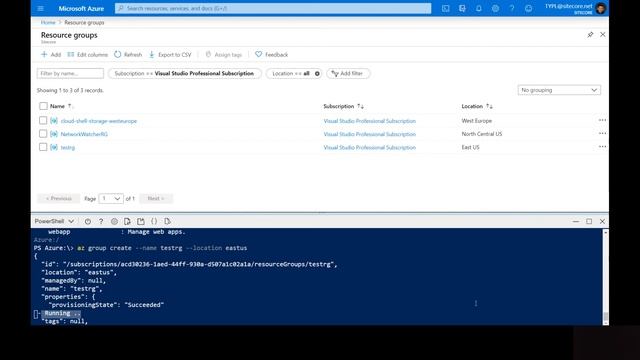The height and width of the screenshot is (360, 640).
Task: Click the Previous page button
Action: point(59,198)
